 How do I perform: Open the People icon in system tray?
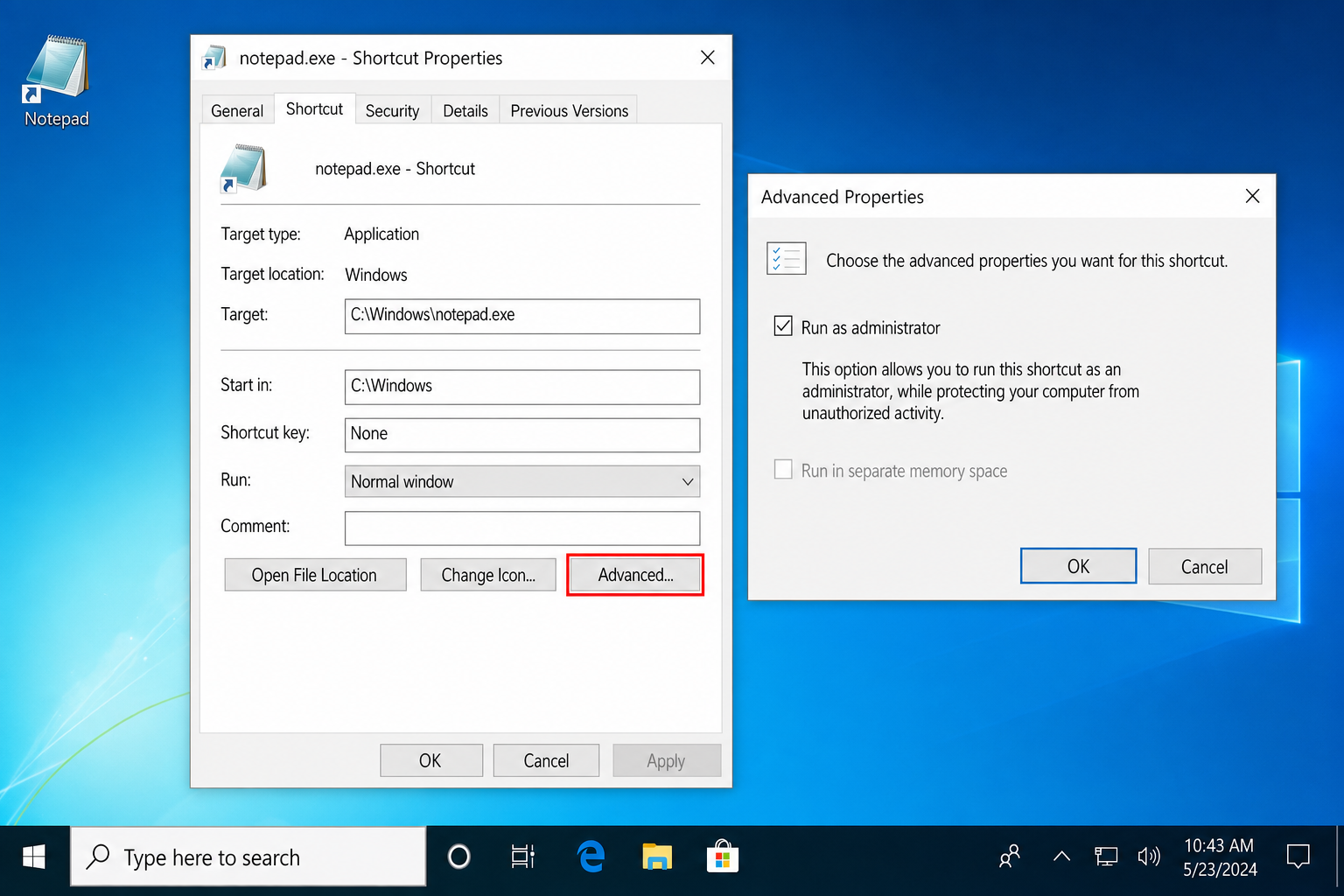click(x=1010, y=857)
